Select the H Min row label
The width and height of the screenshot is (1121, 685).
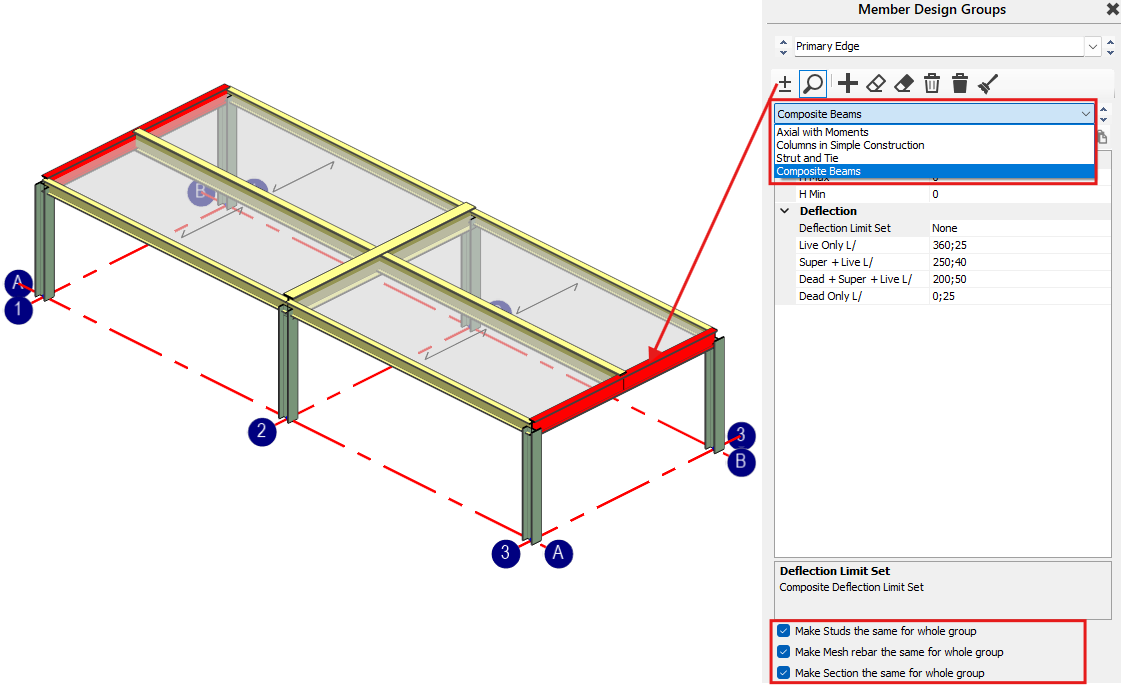812,194
